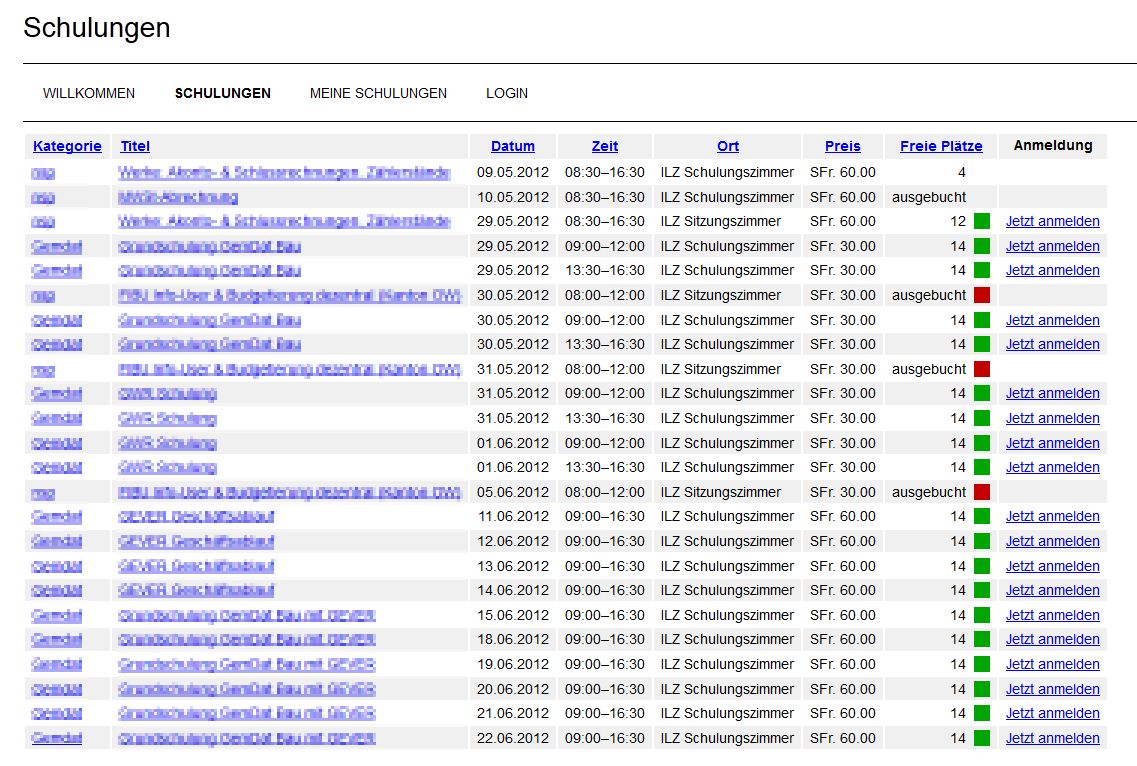Click the green availability square for 15.06.2012

click(x=981, y=615)
